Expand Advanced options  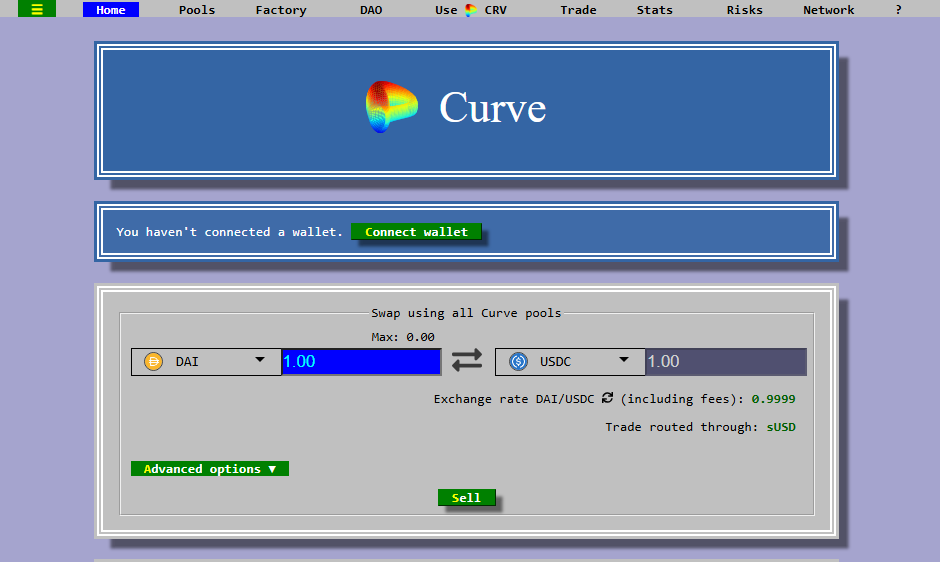click(x=210, y=468)
